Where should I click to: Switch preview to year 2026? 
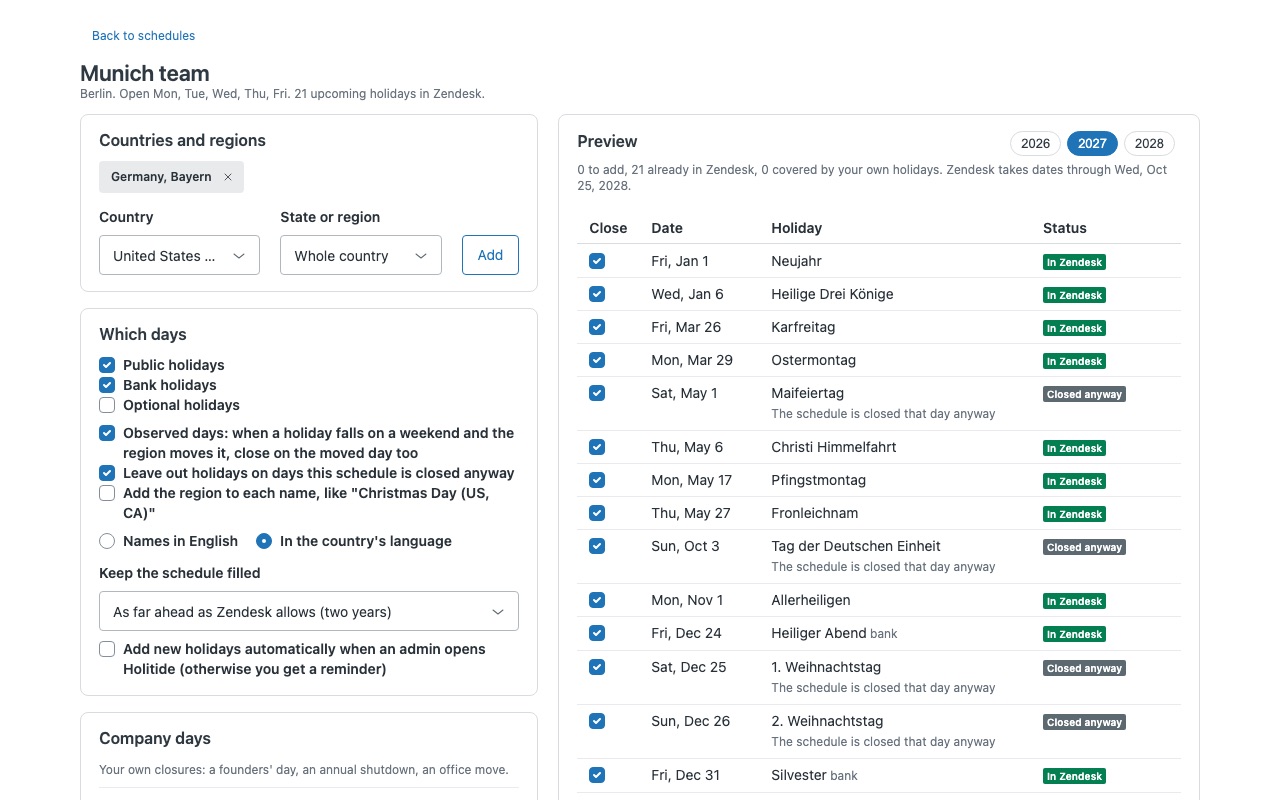[x=1035, y=143]
